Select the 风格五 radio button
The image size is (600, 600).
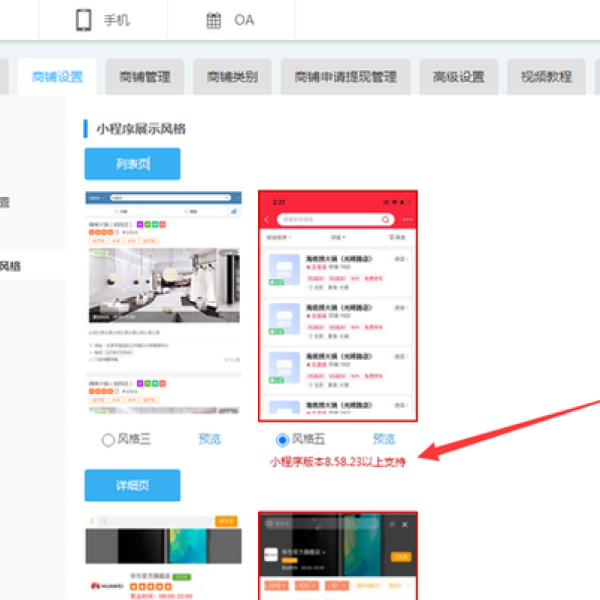[282, 439]
